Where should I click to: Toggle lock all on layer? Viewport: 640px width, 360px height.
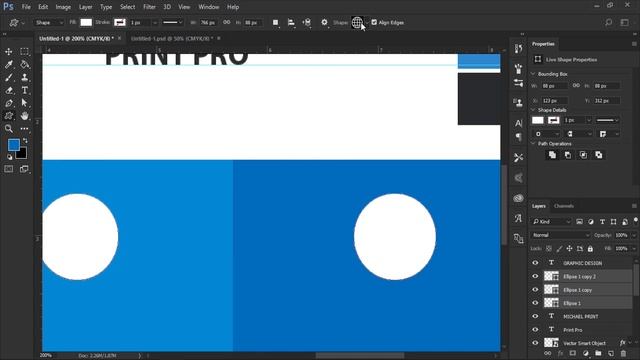coord(590,249)
